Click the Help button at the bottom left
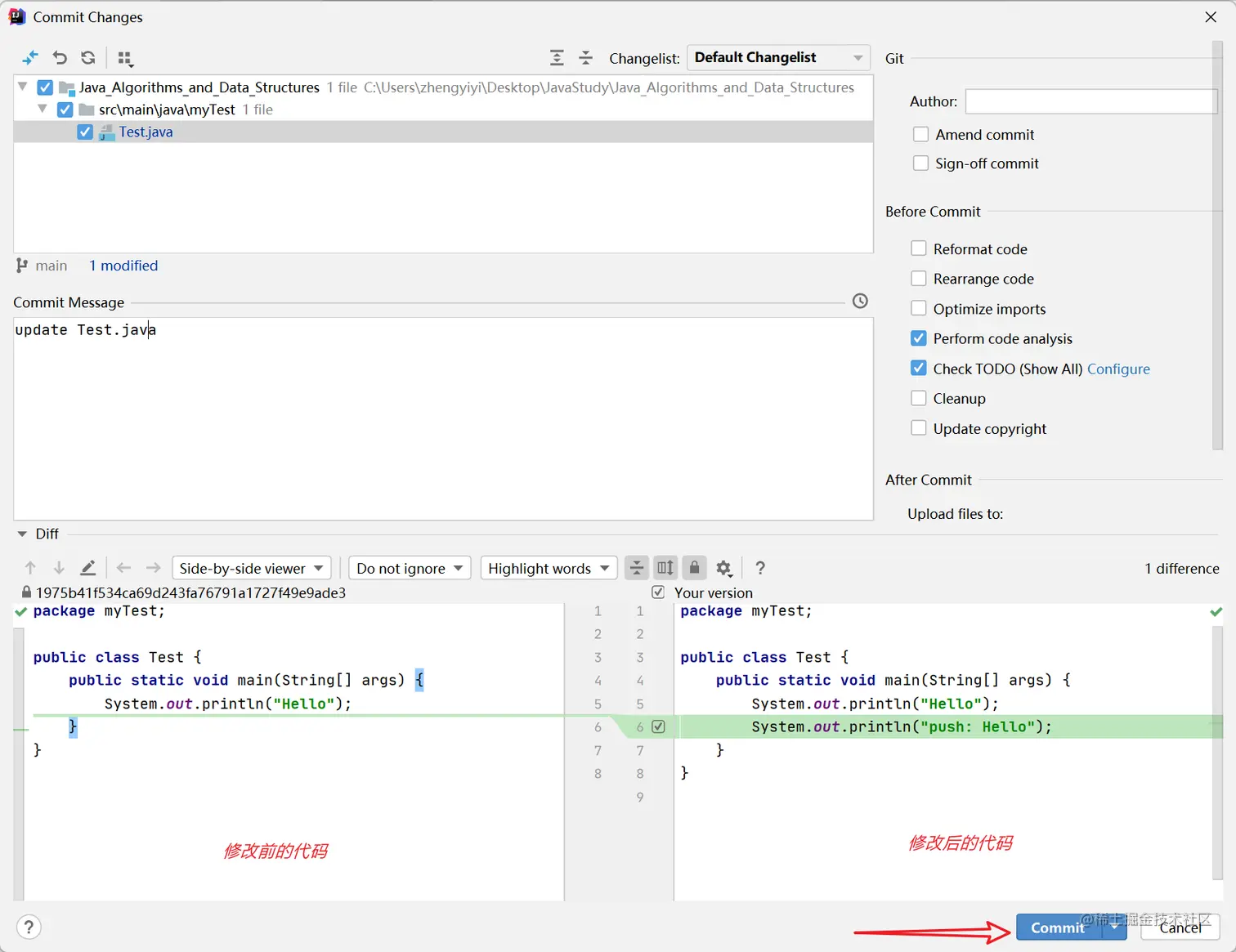The width and height of the screenshot is (1236, 952). pyautogui.click(x=29, y=927)
